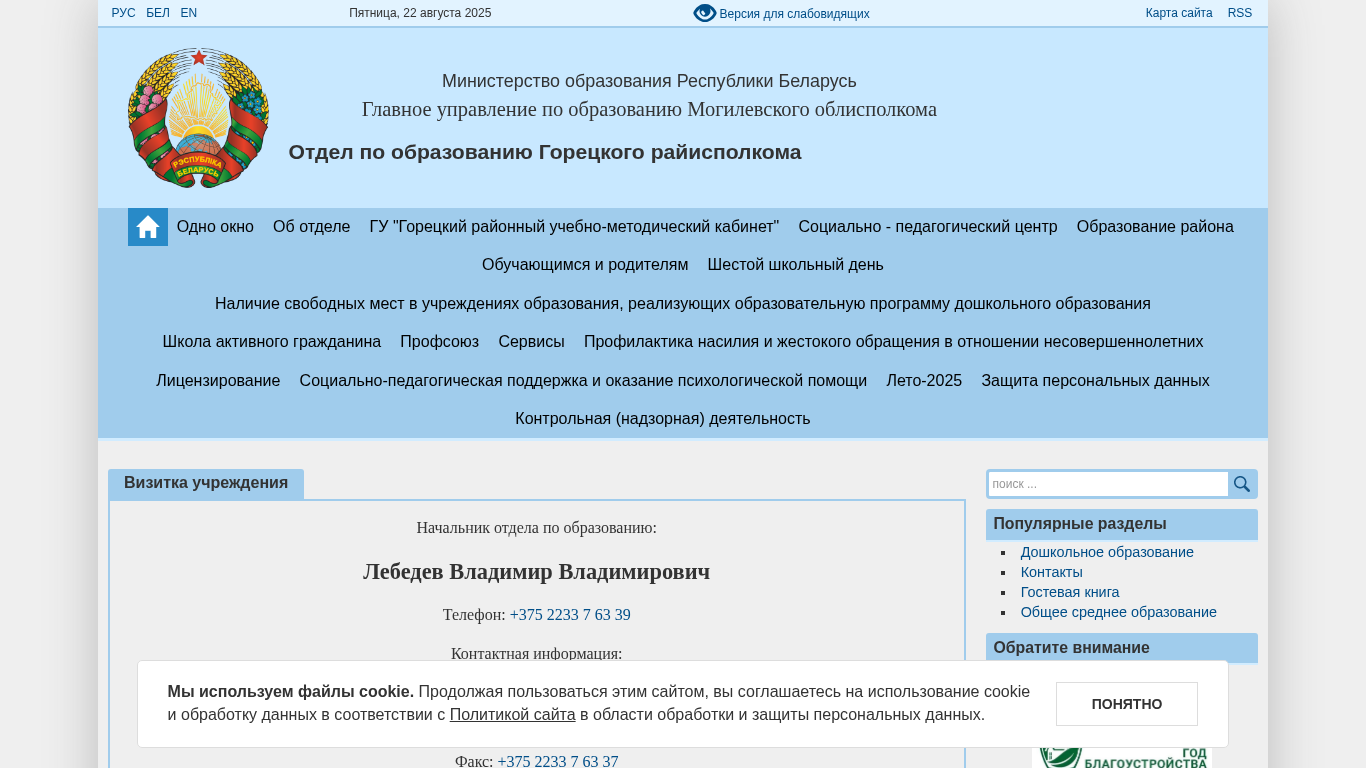Click Отдел по образованию Горецкого райисполкома title

pos(545,152)
